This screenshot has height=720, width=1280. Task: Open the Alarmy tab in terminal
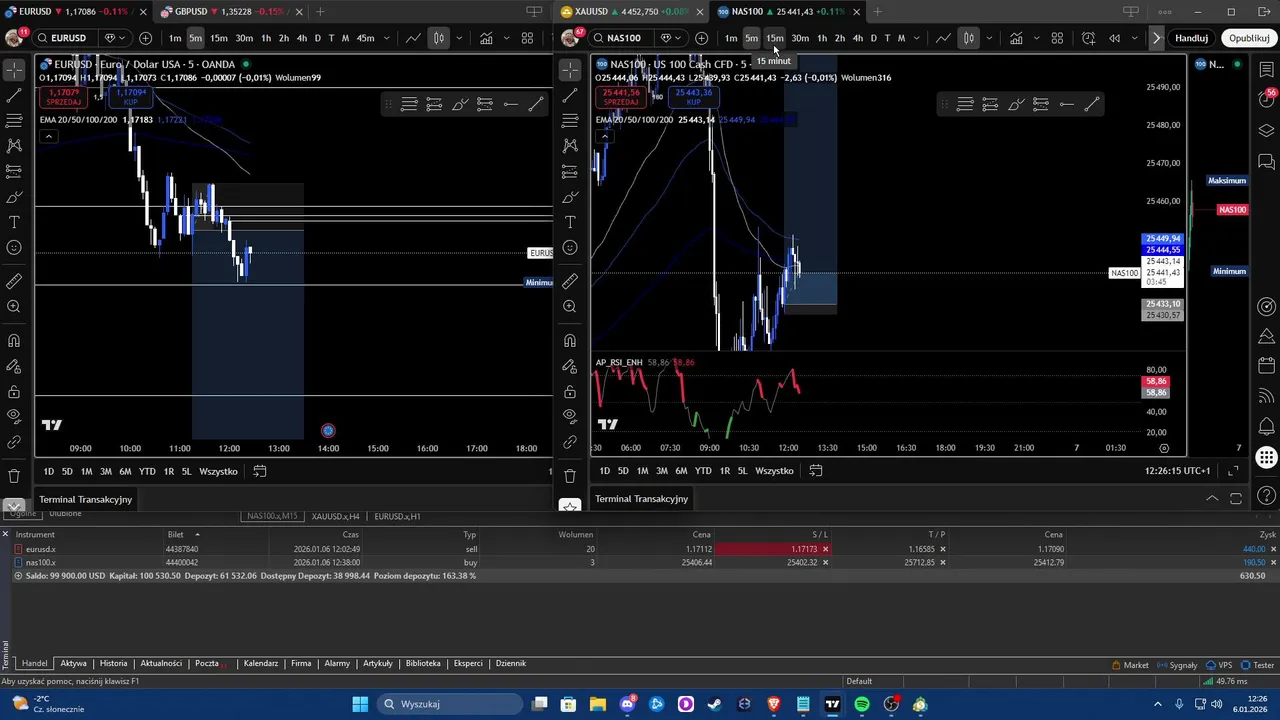pyautogui.click(x=337, y=663)
